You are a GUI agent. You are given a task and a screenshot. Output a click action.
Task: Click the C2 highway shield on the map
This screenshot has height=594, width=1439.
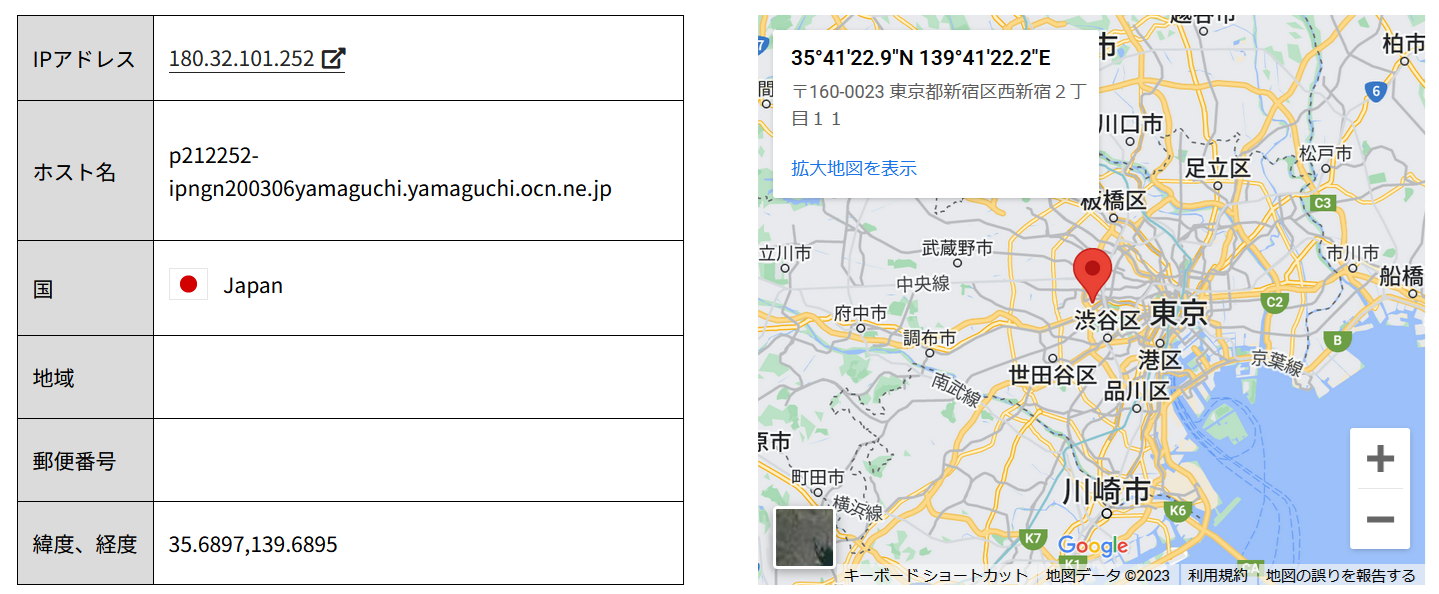click(1274, 302)
